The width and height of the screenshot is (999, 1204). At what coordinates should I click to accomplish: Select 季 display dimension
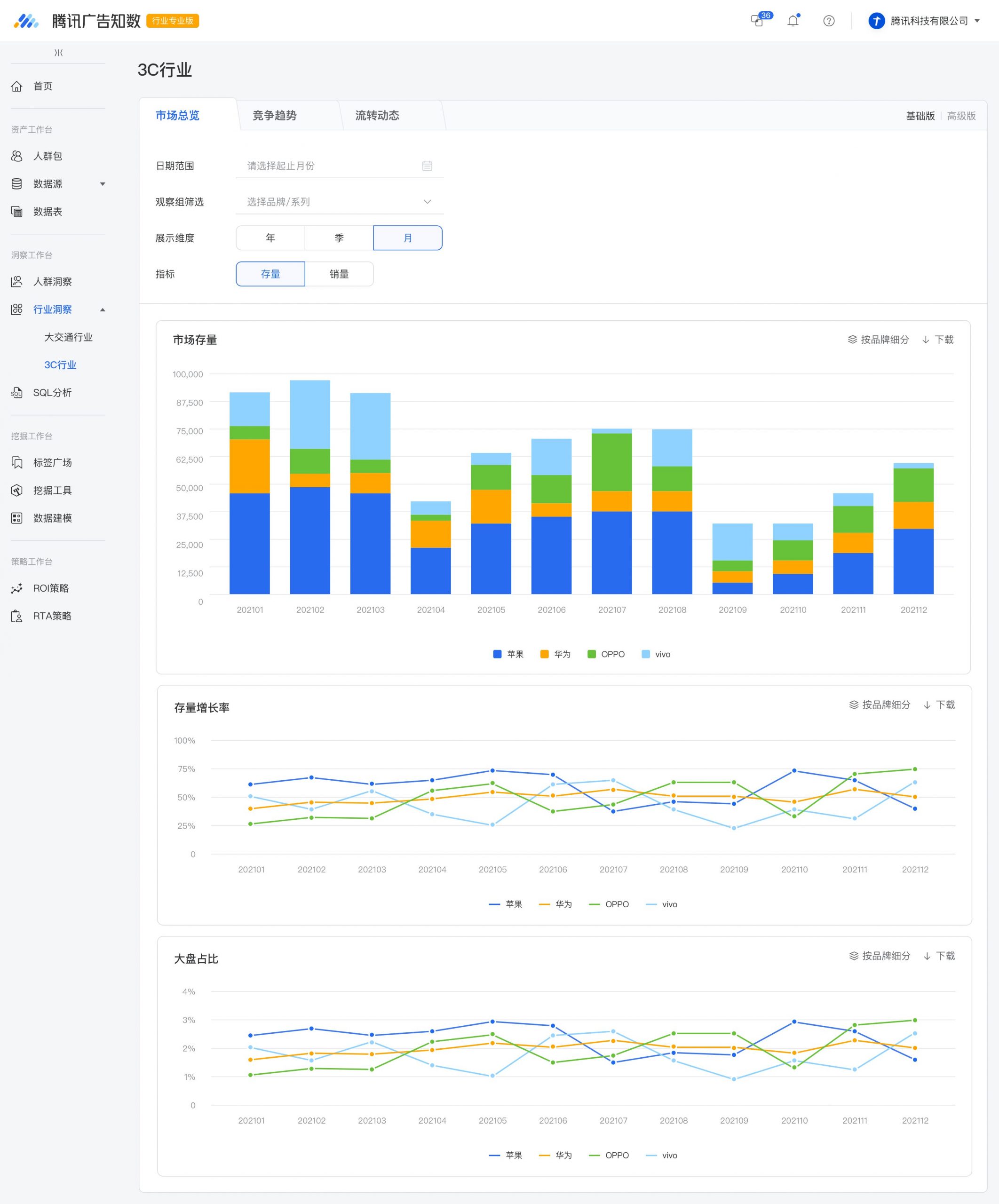339,238
